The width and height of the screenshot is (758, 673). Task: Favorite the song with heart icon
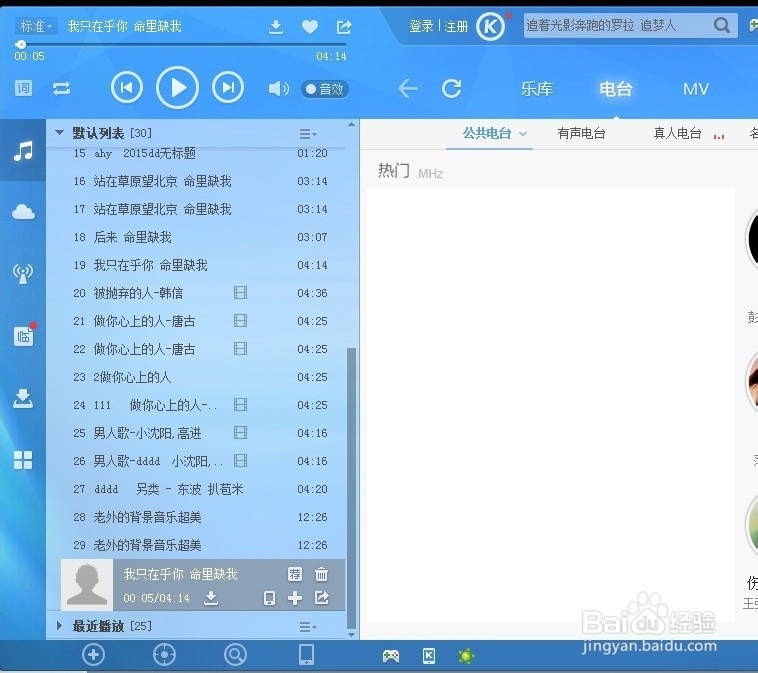310,27
